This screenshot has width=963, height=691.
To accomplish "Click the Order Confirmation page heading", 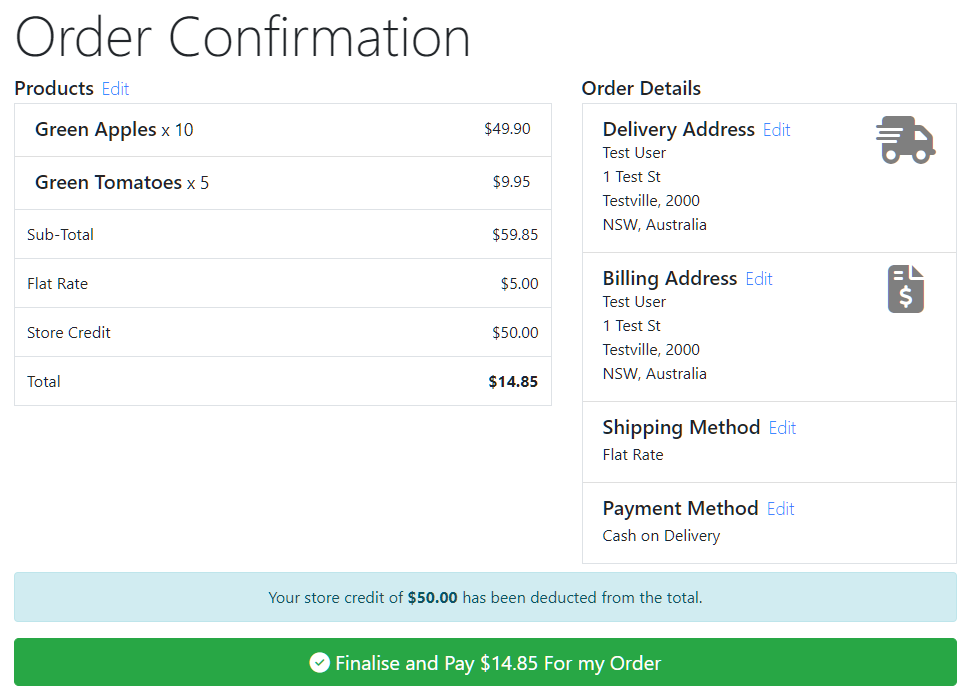I will pyautogui.click(x=243, y=37).
